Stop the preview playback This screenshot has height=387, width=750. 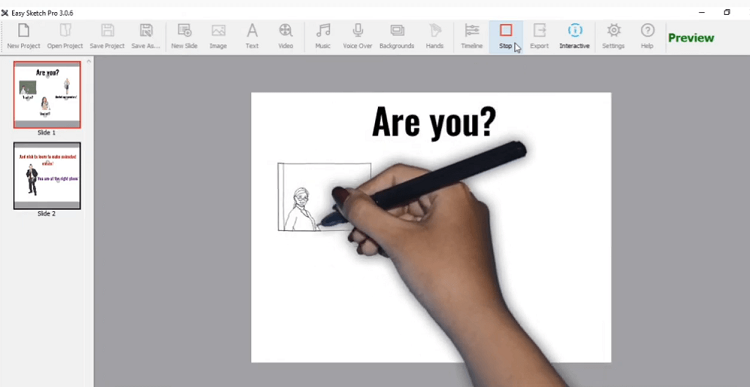[506, 36]
